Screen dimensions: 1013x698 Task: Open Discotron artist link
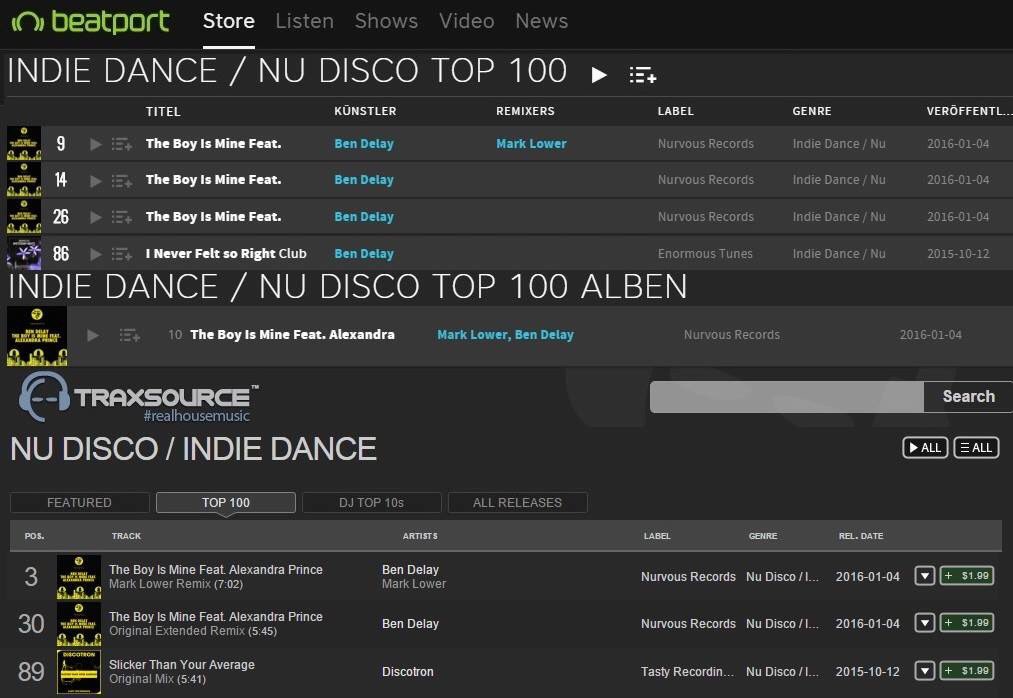408,672
